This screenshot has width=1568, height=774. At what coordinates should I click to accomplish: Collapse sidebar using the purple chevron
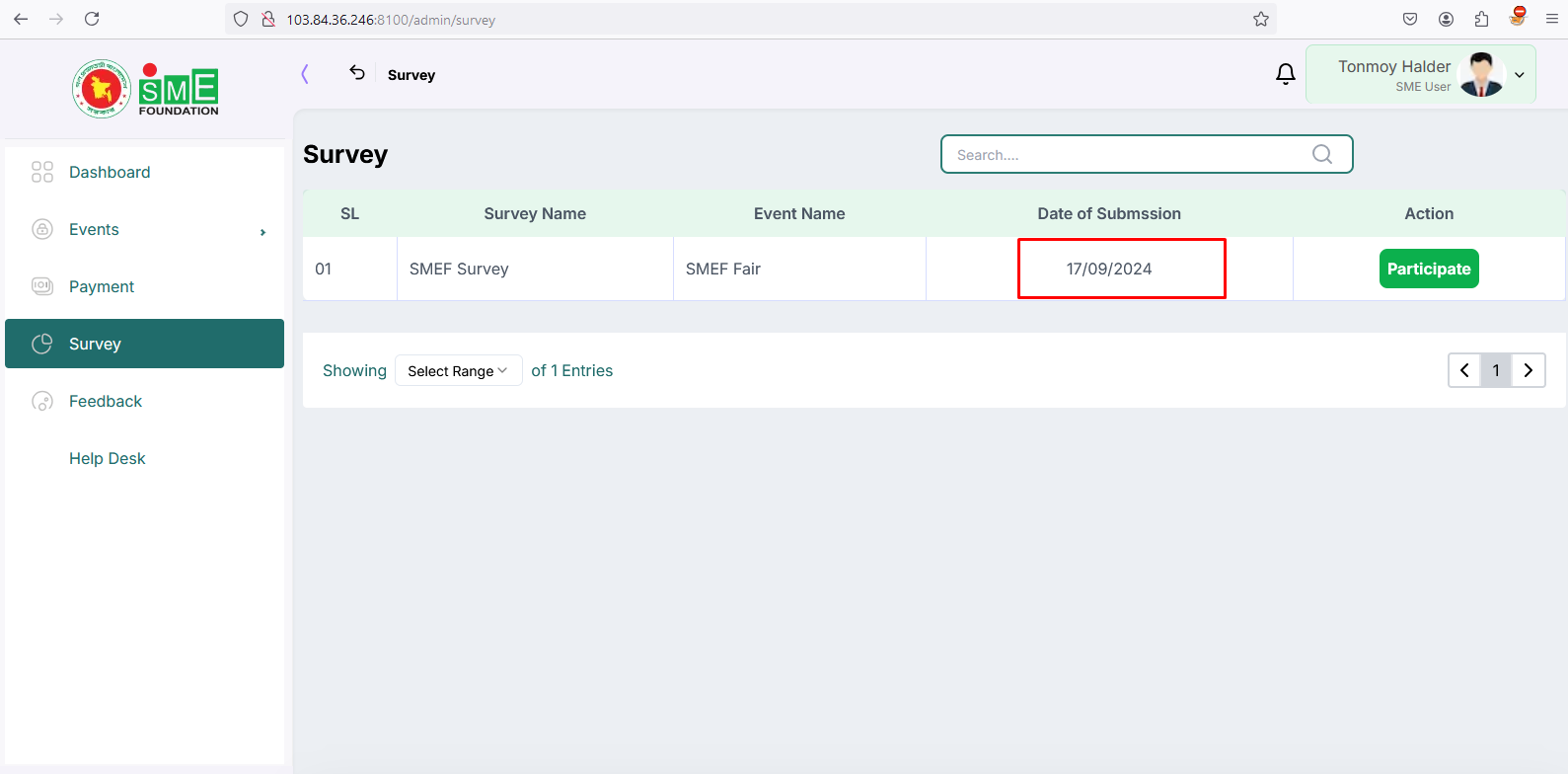coord(305,74)
